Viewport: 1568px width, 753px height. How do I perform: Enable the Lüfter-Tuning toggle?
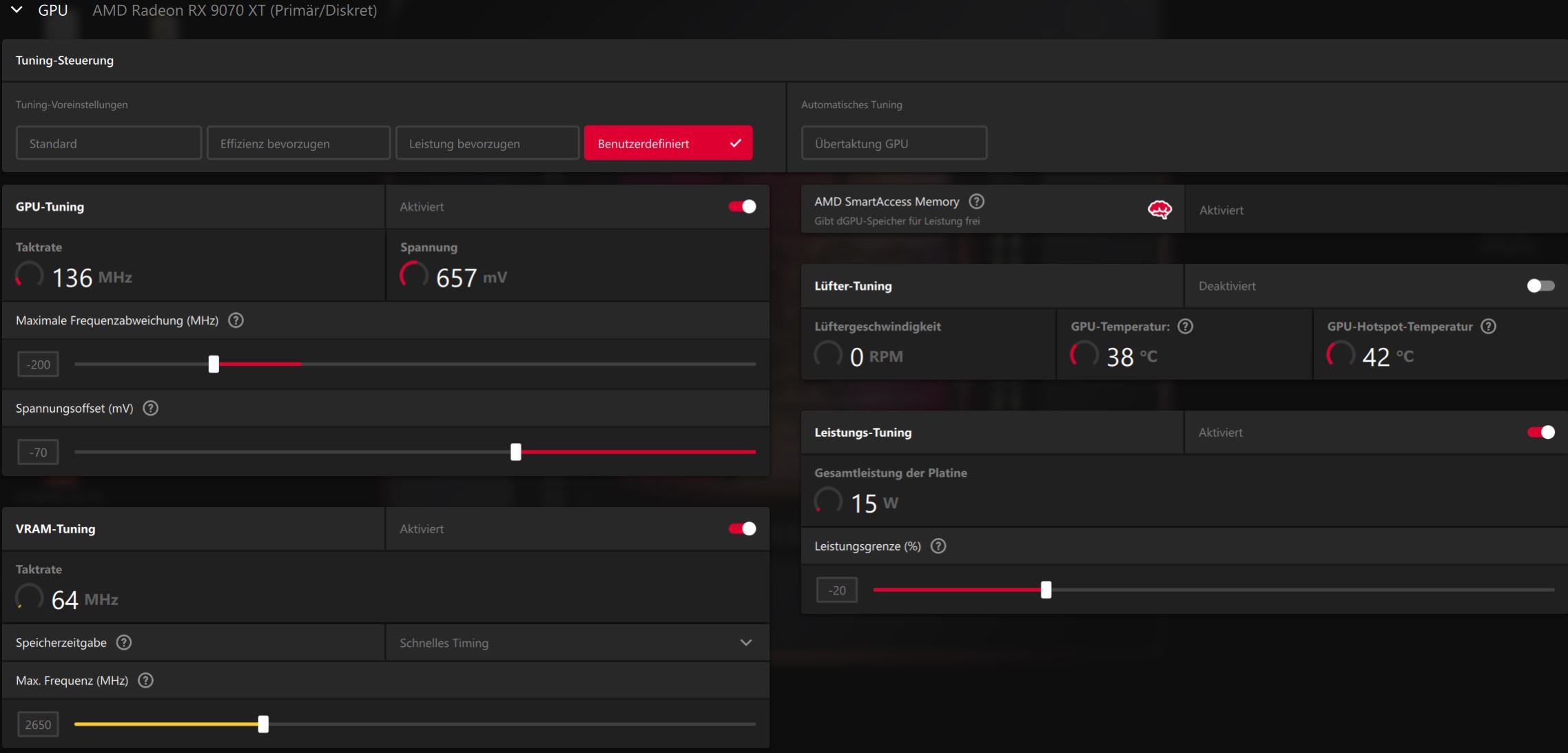(x=1540, y=286)
